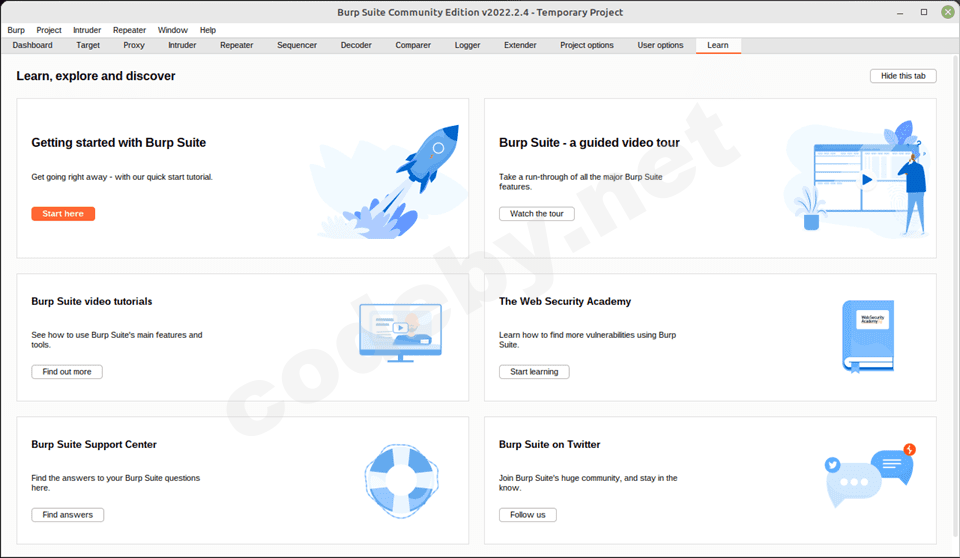This screenshot has width=960, height=558.
Task: Click 'Getting started with Burp Suite' heading
Action: 118,143
